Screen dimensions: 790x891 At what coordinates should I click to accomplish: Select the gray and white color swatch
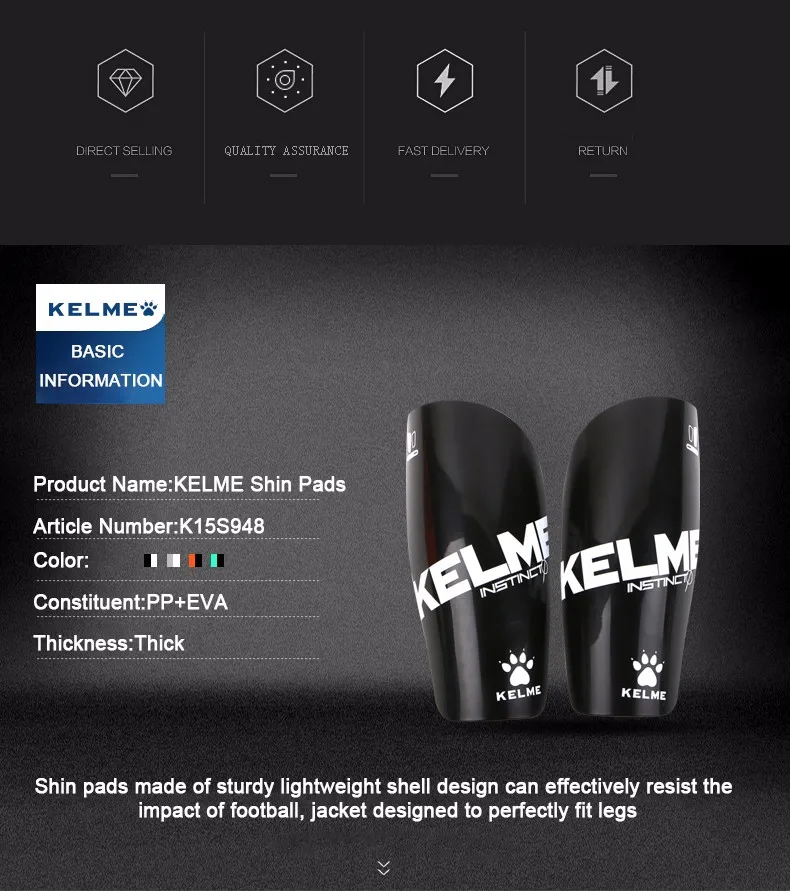[173, 560]
